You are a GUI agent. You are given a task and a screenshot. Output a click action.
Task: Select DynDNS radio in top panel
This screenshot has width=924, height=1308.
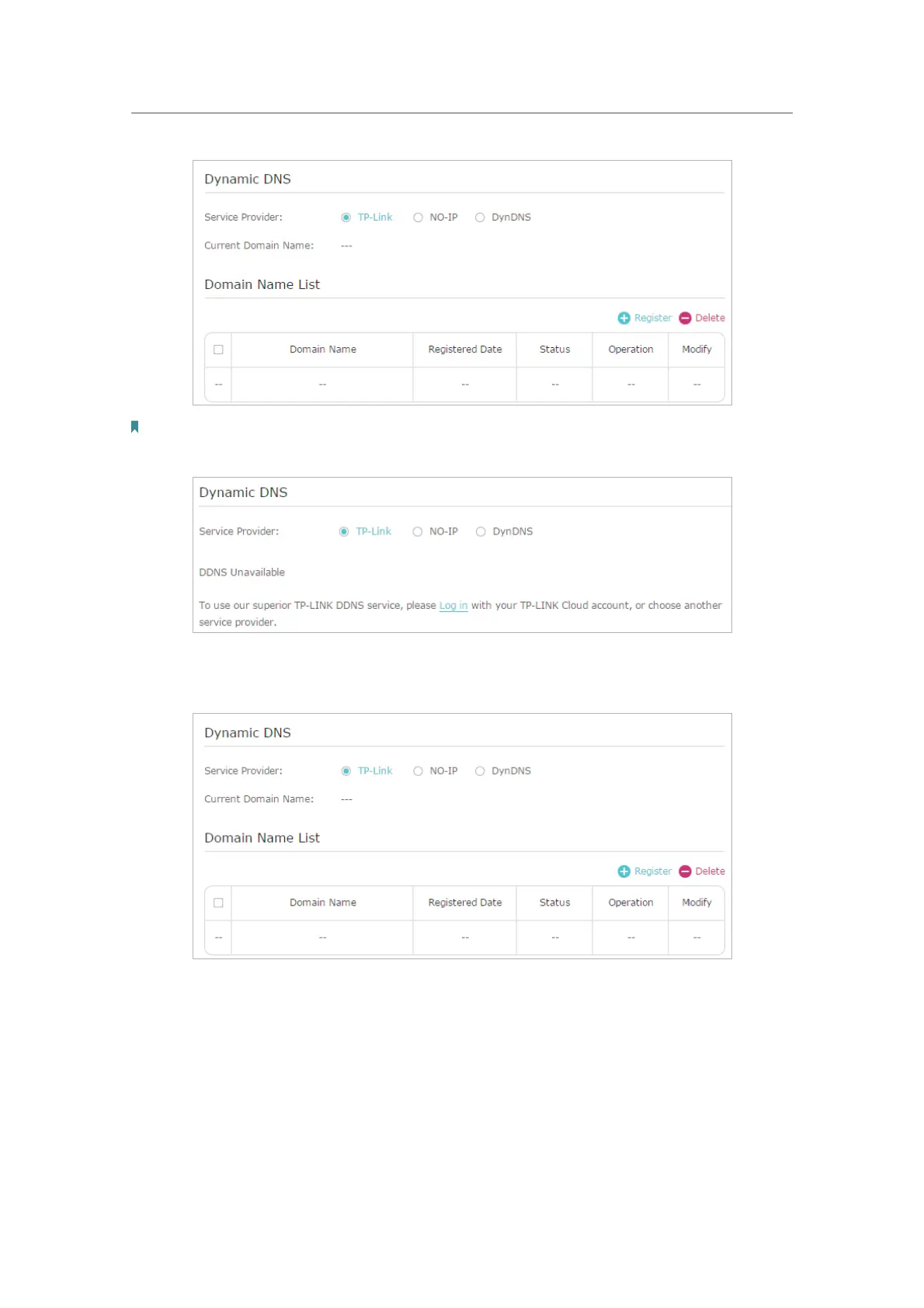480,217
